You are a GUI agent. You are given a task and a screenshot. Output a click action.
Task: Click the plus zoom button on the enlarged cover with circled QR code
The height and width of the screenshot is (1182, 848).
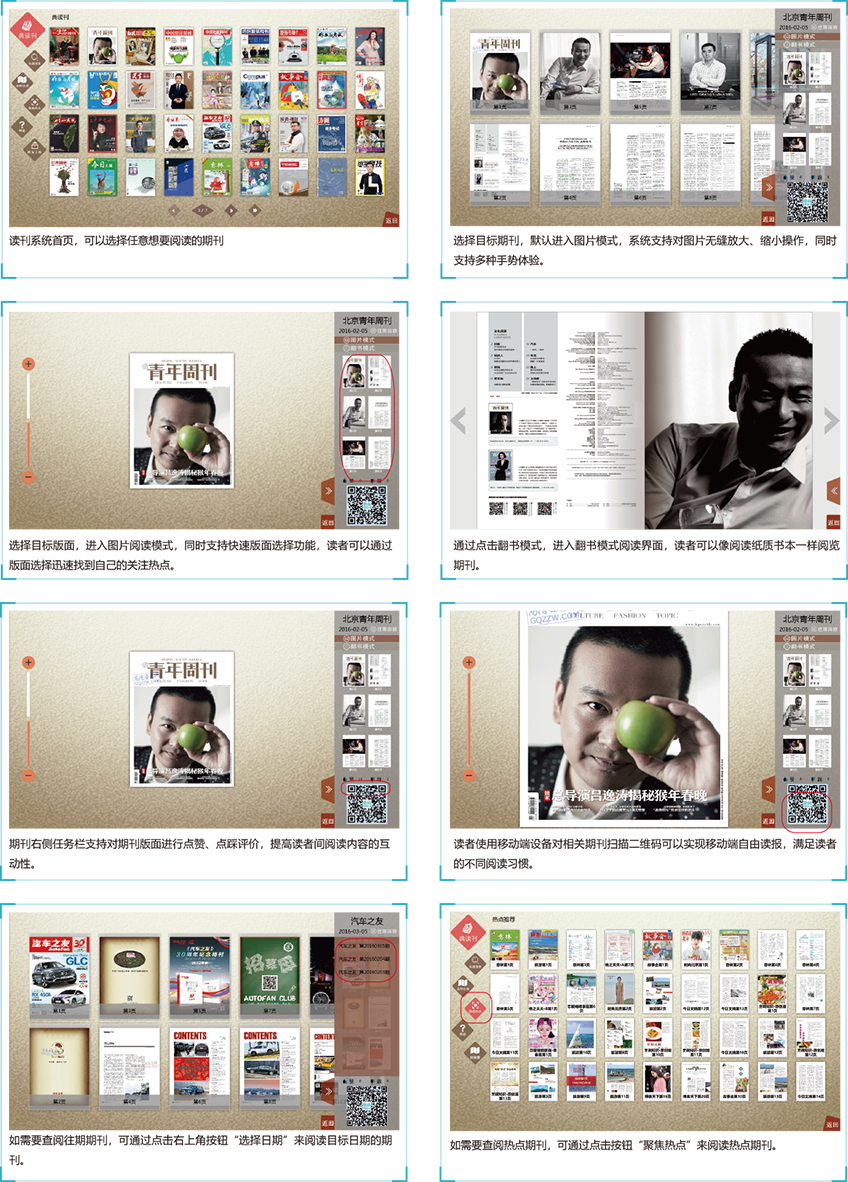click(469, 663)
